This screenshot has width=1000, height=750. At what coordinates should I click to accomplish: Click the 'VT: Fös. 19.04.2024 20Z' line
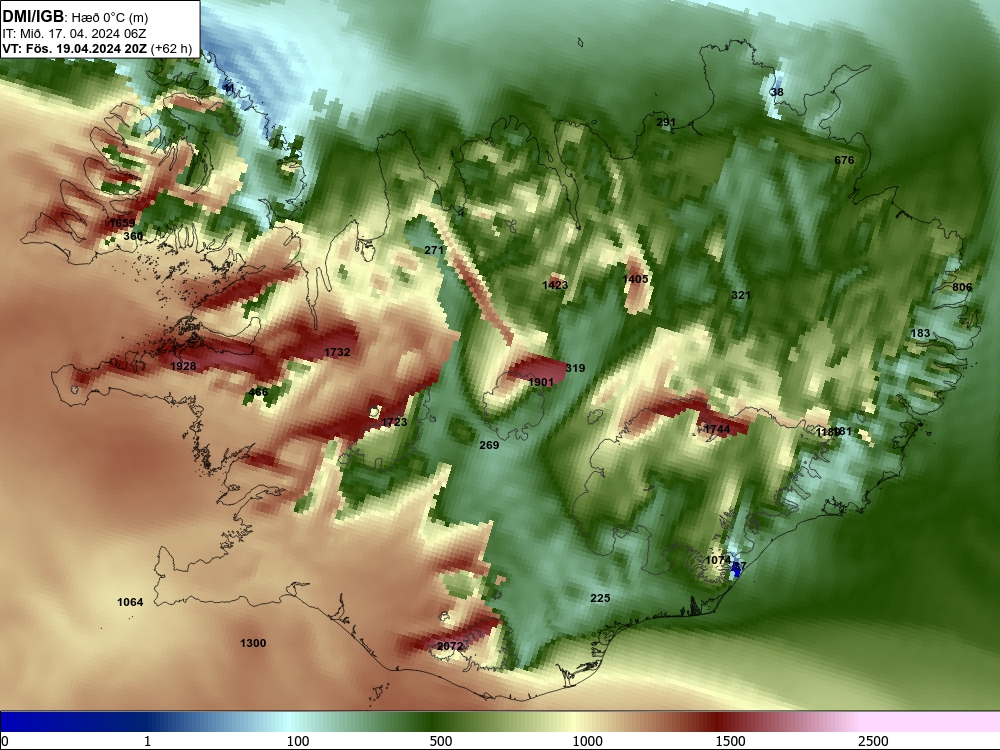coord(75,48)
